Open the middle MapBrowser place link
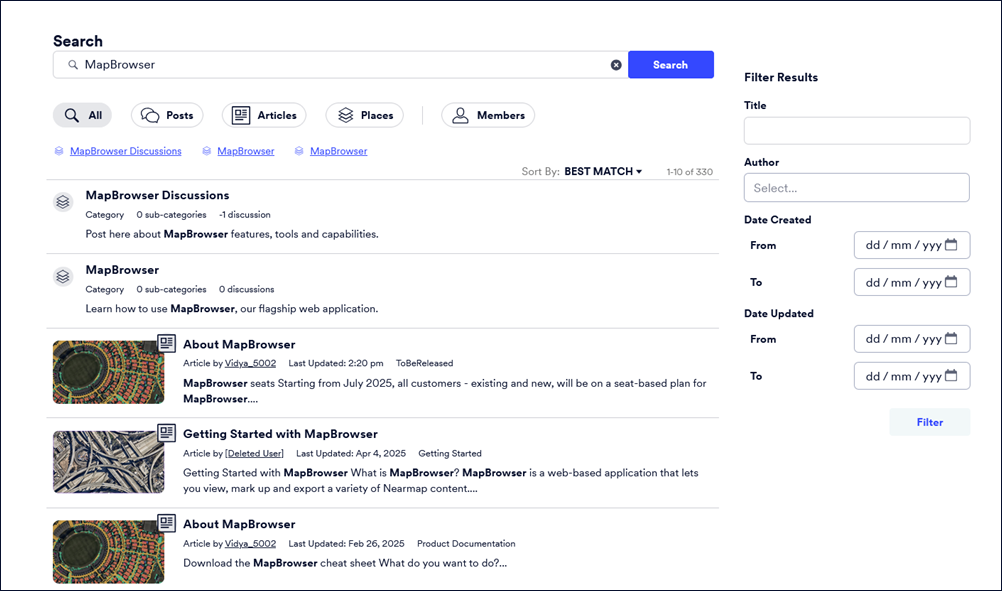This screenshot has height=591, width=1002. click(245, 151)
